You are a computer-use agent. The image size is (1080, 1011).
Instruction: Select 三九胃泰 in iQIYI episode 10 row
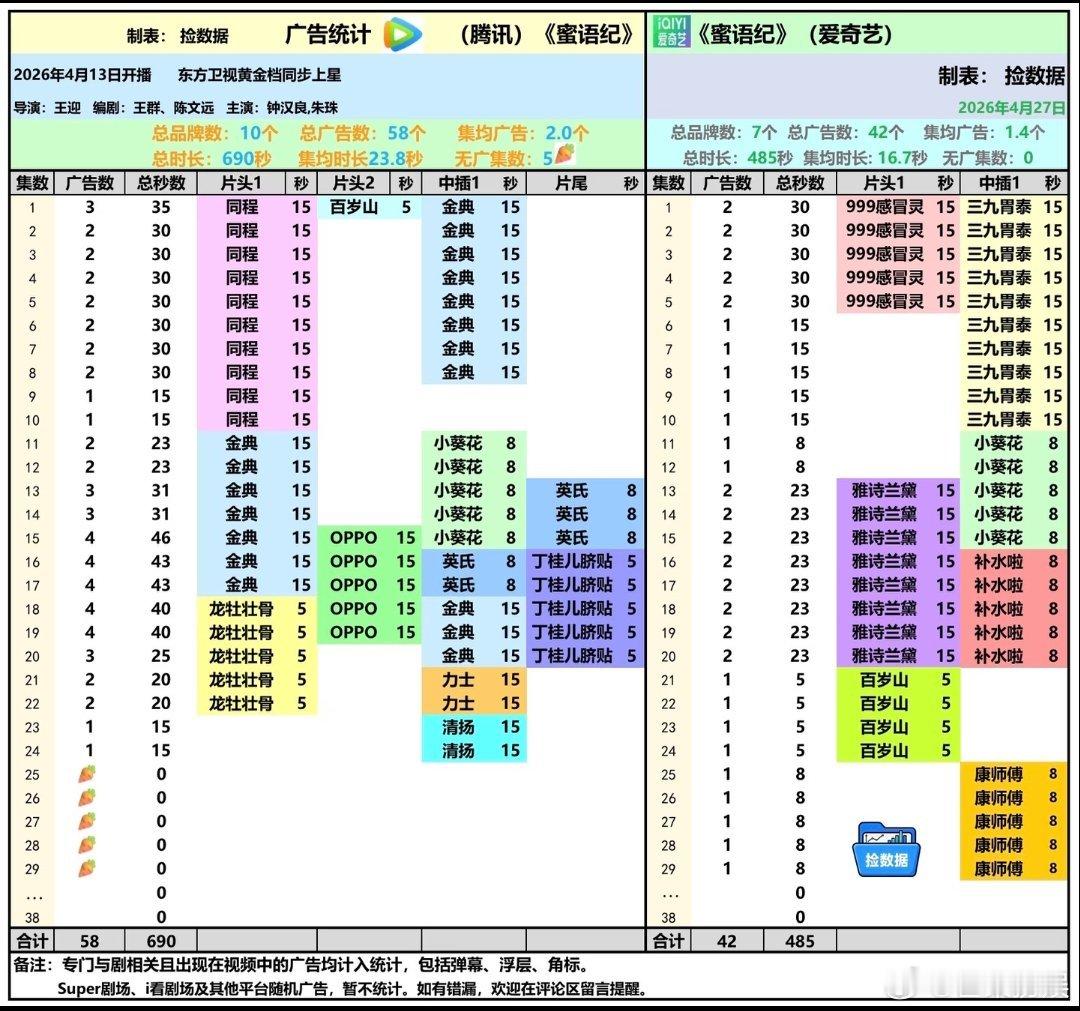[x=999, y=419]
